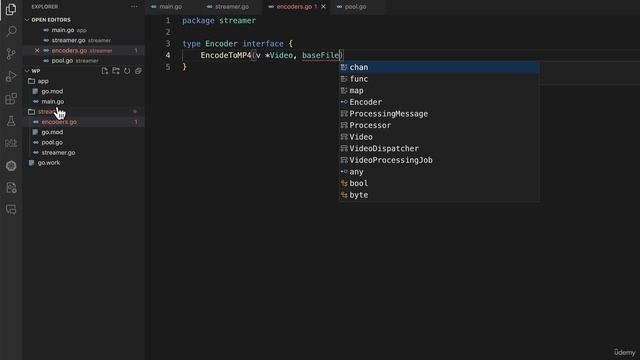Collapse all folders in the explorer
This screenshot has height=360, width=640.
(138, 71)
